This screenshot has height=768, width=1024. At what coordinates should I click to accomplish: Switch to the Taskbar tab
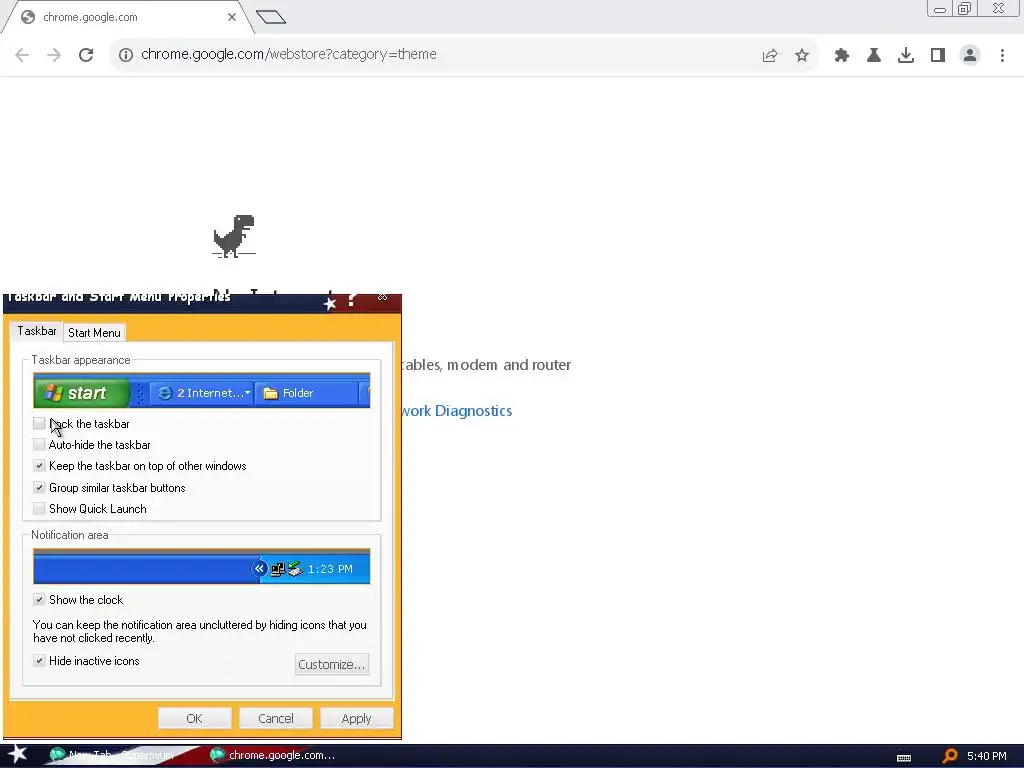(x=37, y=331)
